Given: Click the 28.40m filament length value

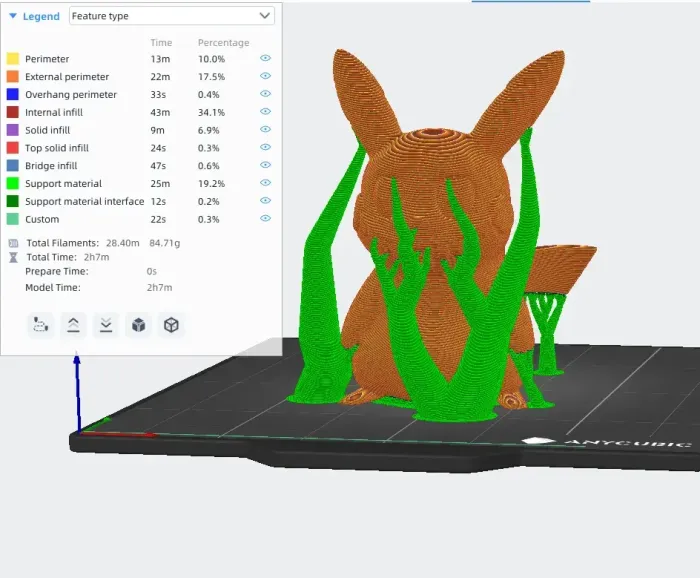Looking at the screenshot, I should tap(123, 243).
